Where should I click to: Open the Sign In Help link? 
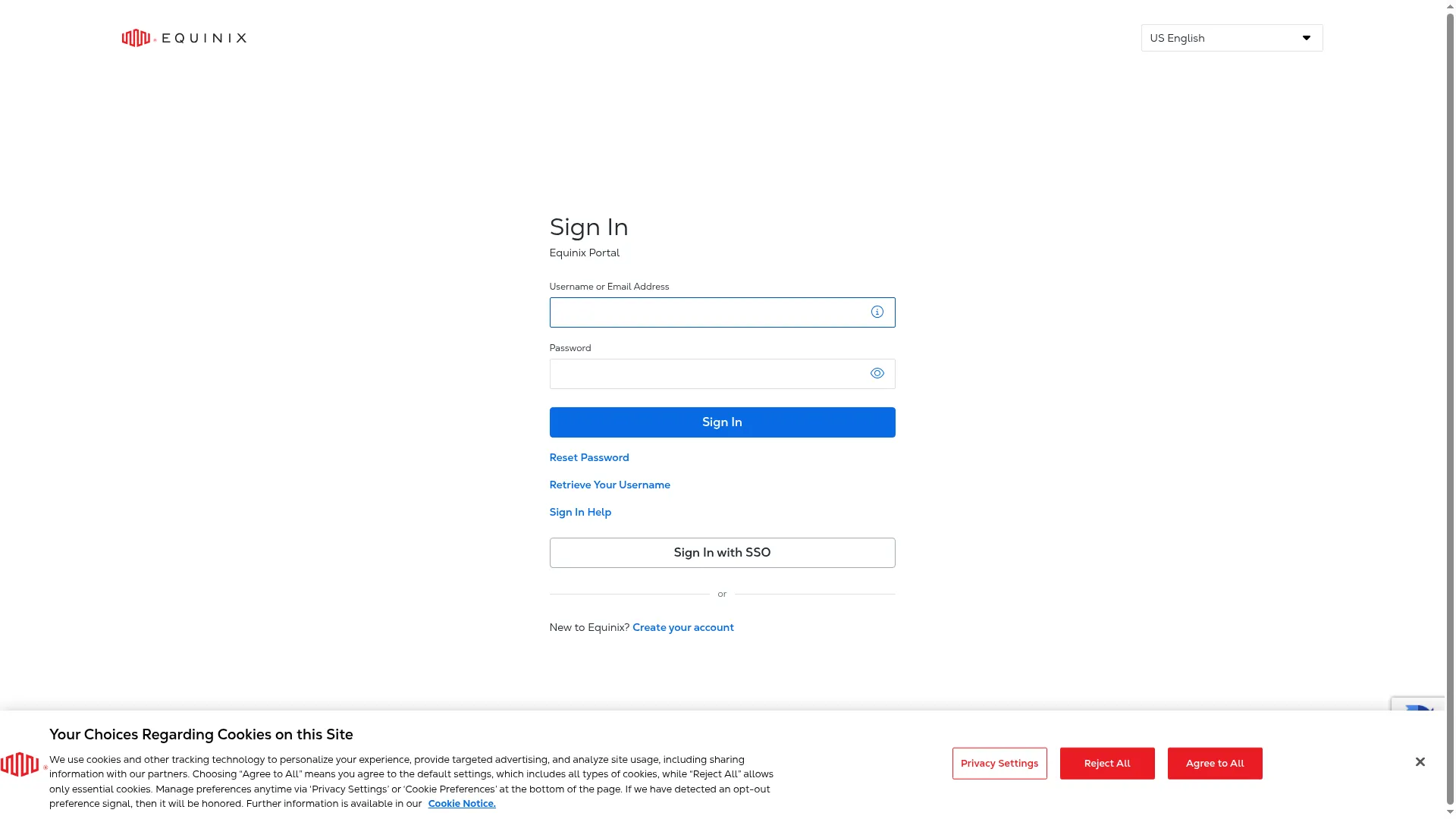coord(580,512)
